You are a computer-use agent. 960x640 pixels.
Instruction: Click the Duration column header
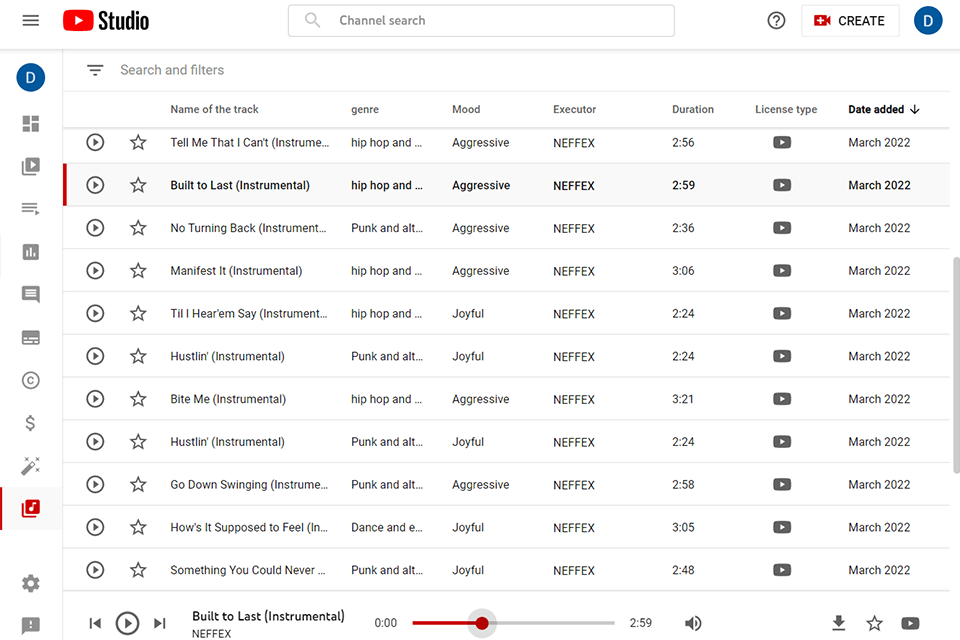click(692, 110)
